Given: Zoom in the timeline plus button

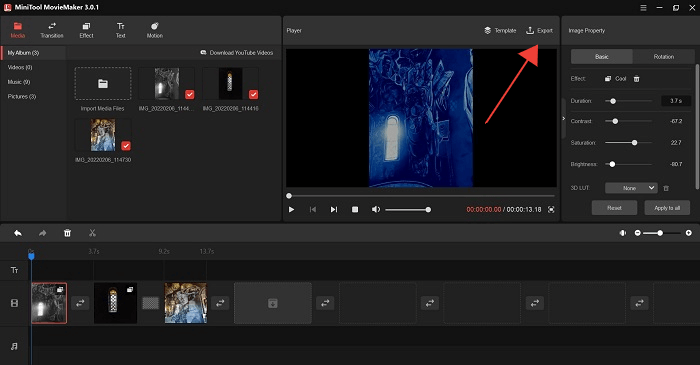Looking at the screenshot, I should click(688, 233).
